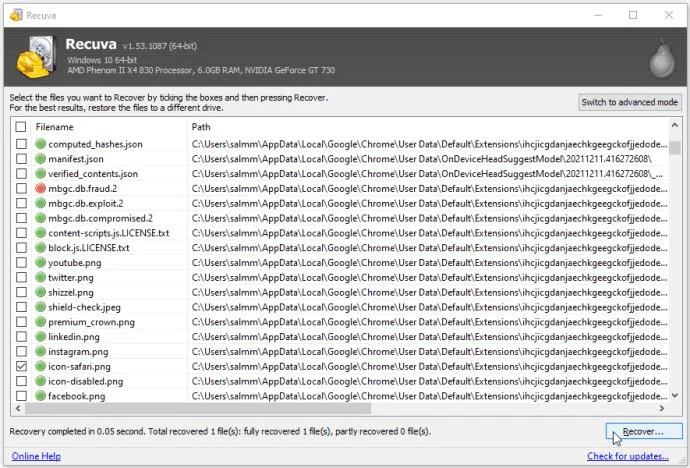Select the shield-check.jpeg filename
This screenshot has width=690, height=468.
[84, 307]
